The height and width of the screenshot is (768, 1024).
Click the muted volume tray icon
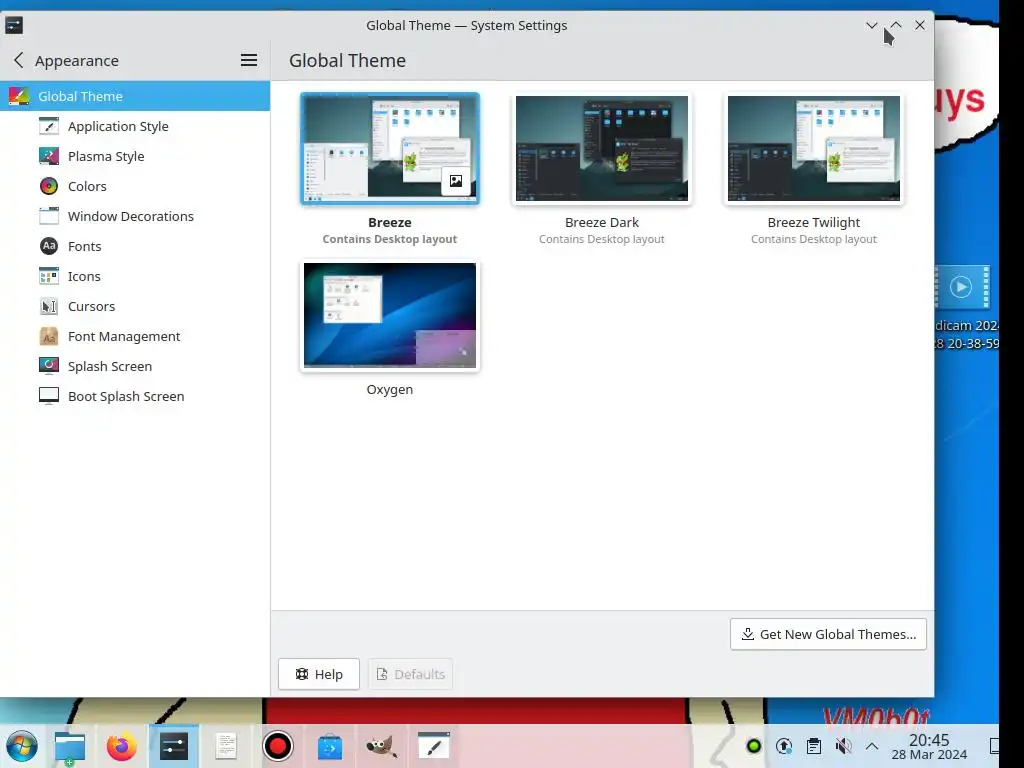[x=843, y=746]
